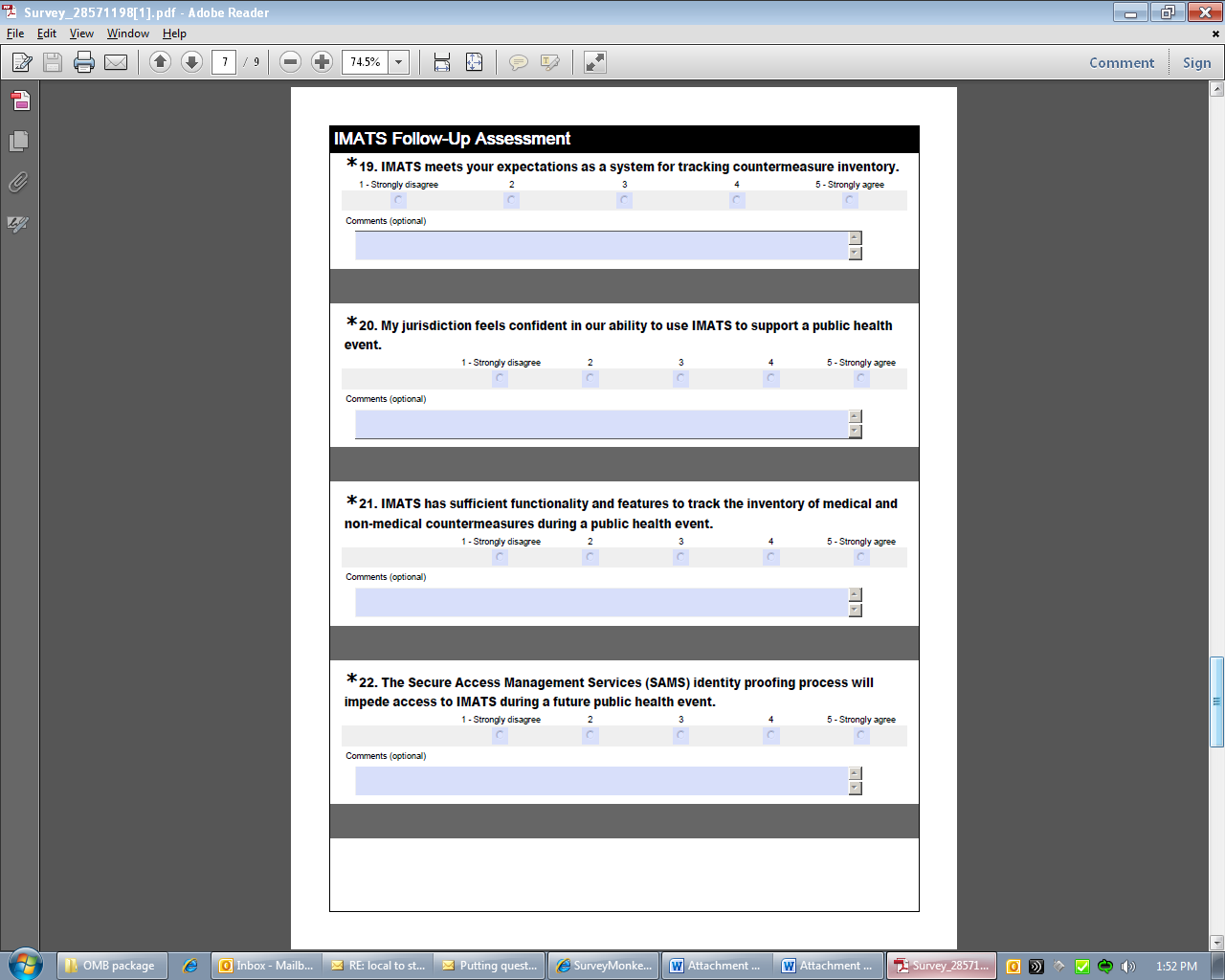Screen dimensions: 1225x980
Task: Open the File menu
Action: [x=15, y=33]
